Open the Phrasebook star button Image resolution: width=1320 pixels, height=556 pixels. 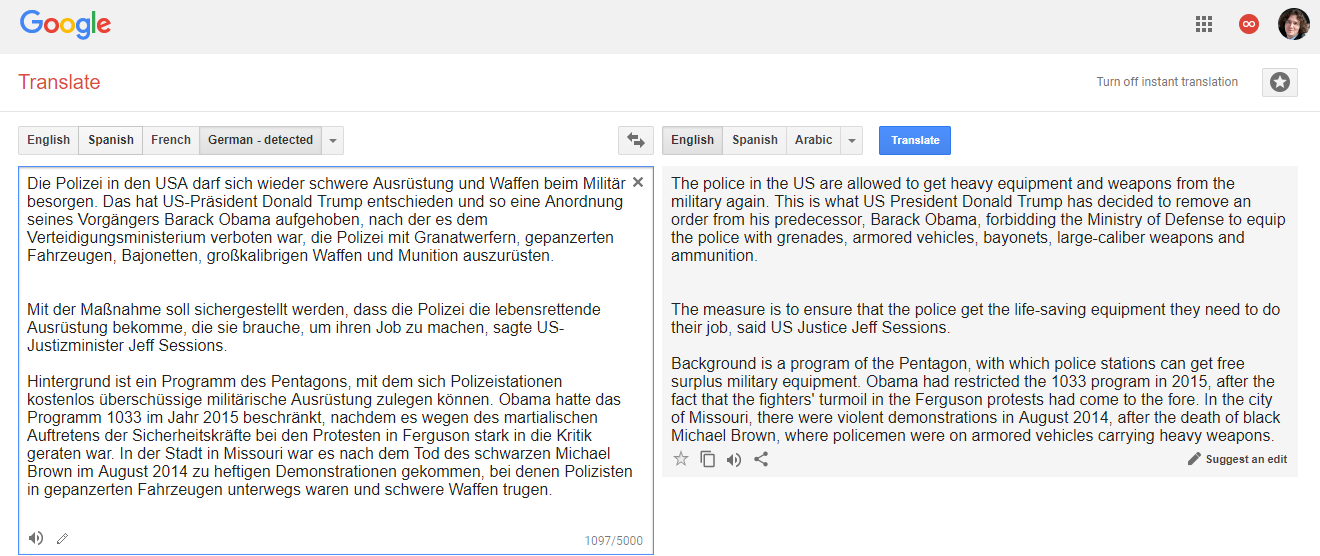tap(1280, 82)
